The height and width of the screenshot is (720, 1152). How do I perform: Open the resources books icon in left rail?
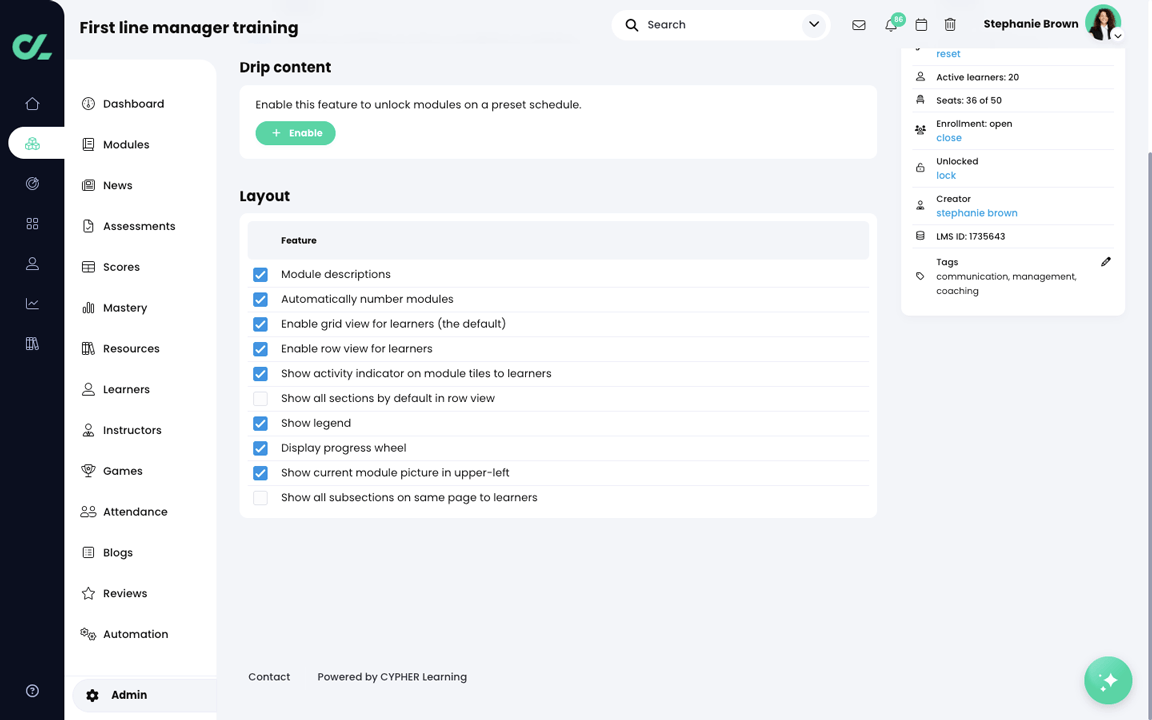coord(32,343)
